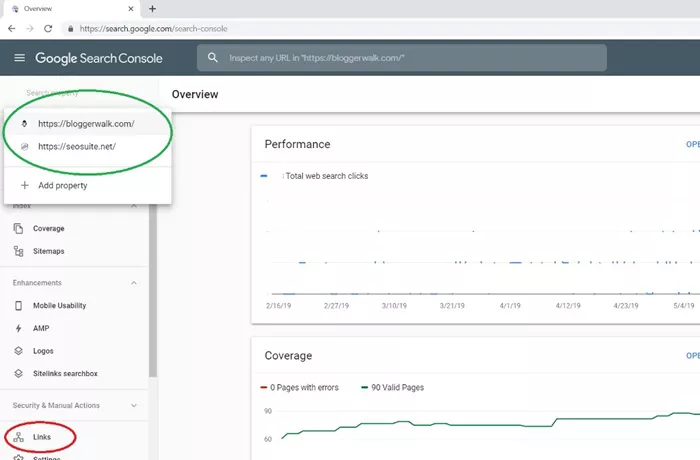The height and width of the screenshot is (460, 700).
Task: Click the Sitemaps tree icon
Action: point(18,251)
